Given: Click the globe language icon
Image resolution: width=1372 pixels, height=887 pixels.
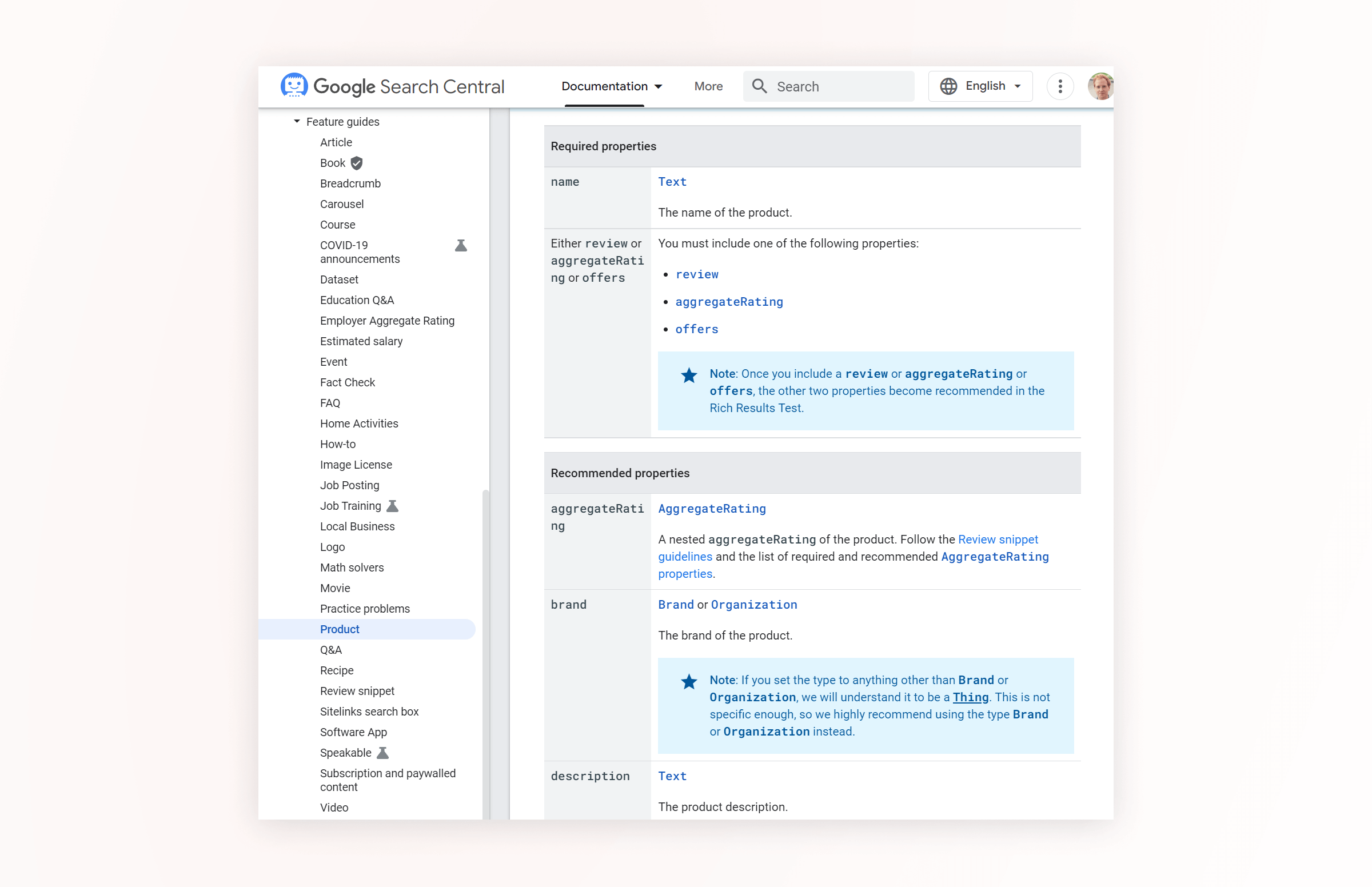Looking at the screenshot, I should tap(948, 86).
